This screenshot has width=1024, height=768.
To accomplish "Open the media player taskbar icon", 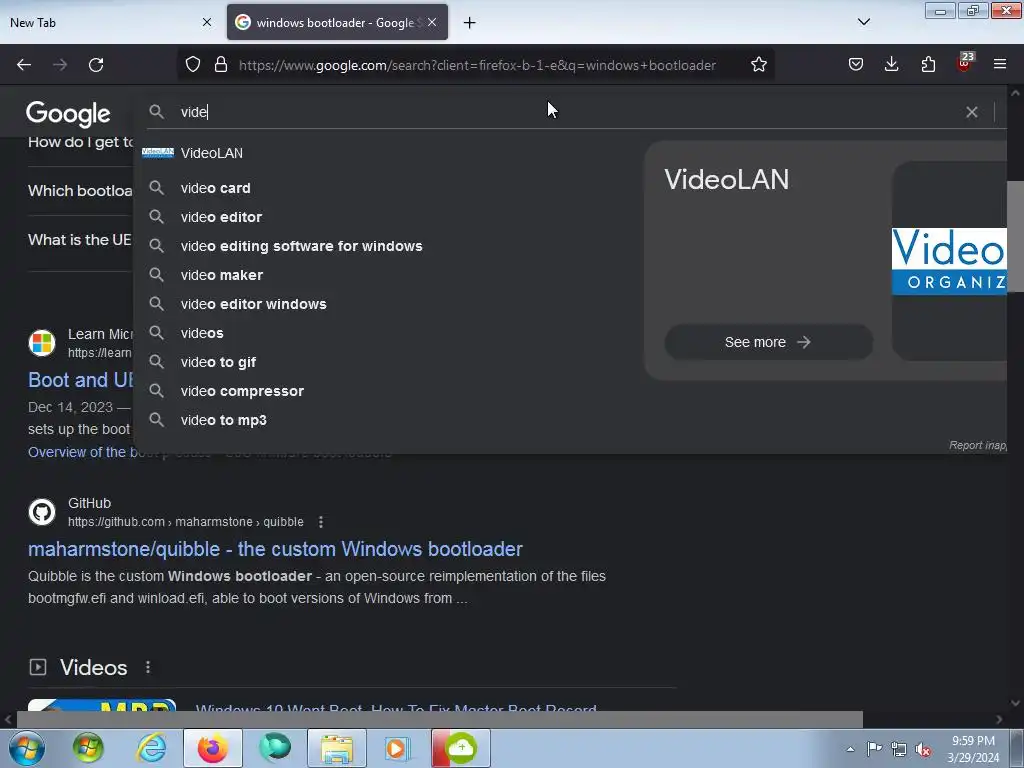I will tap(397, 748).
